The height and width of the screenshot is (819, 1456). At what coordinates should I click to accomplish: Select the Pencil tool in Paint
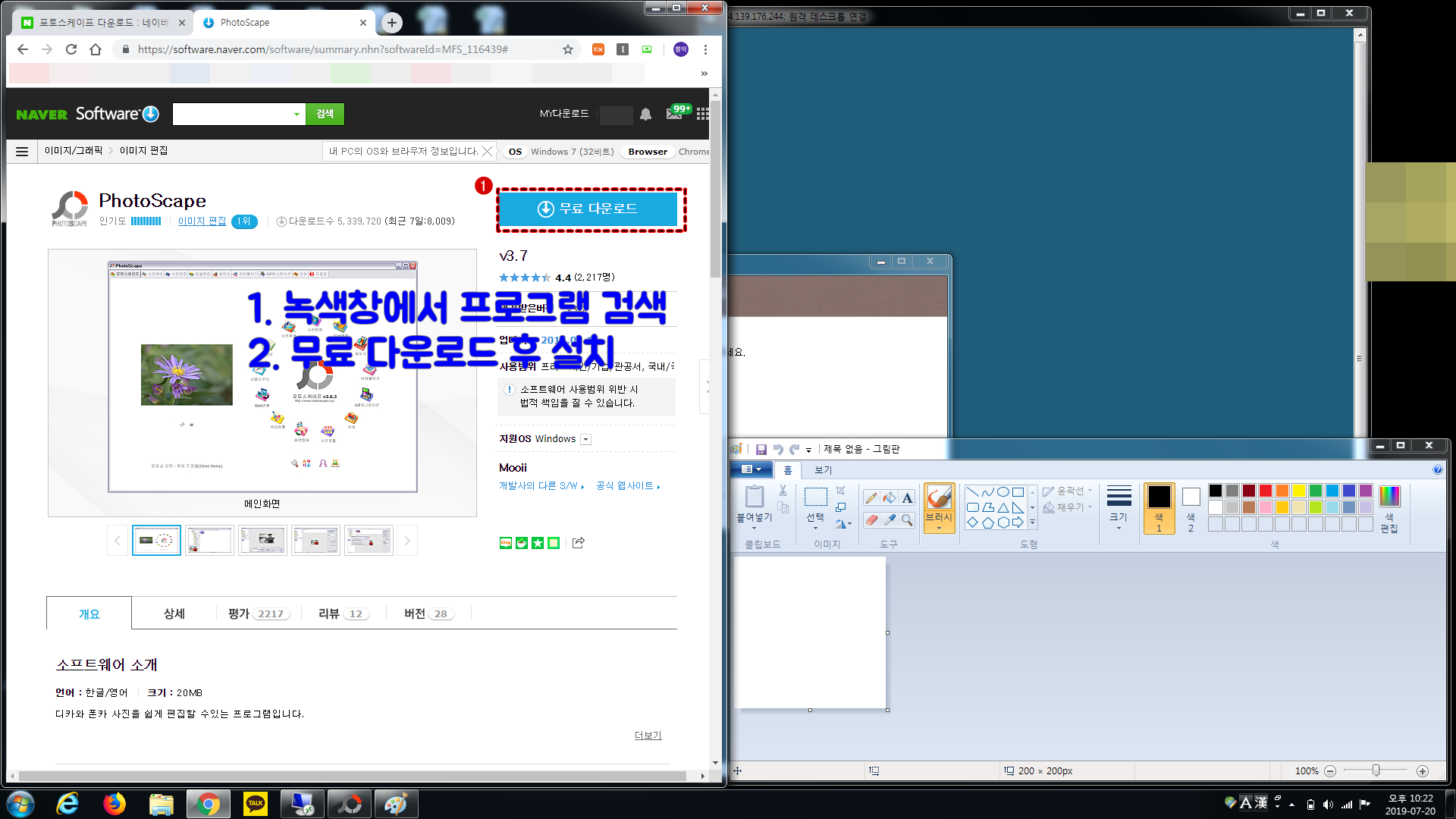point(871,498)
